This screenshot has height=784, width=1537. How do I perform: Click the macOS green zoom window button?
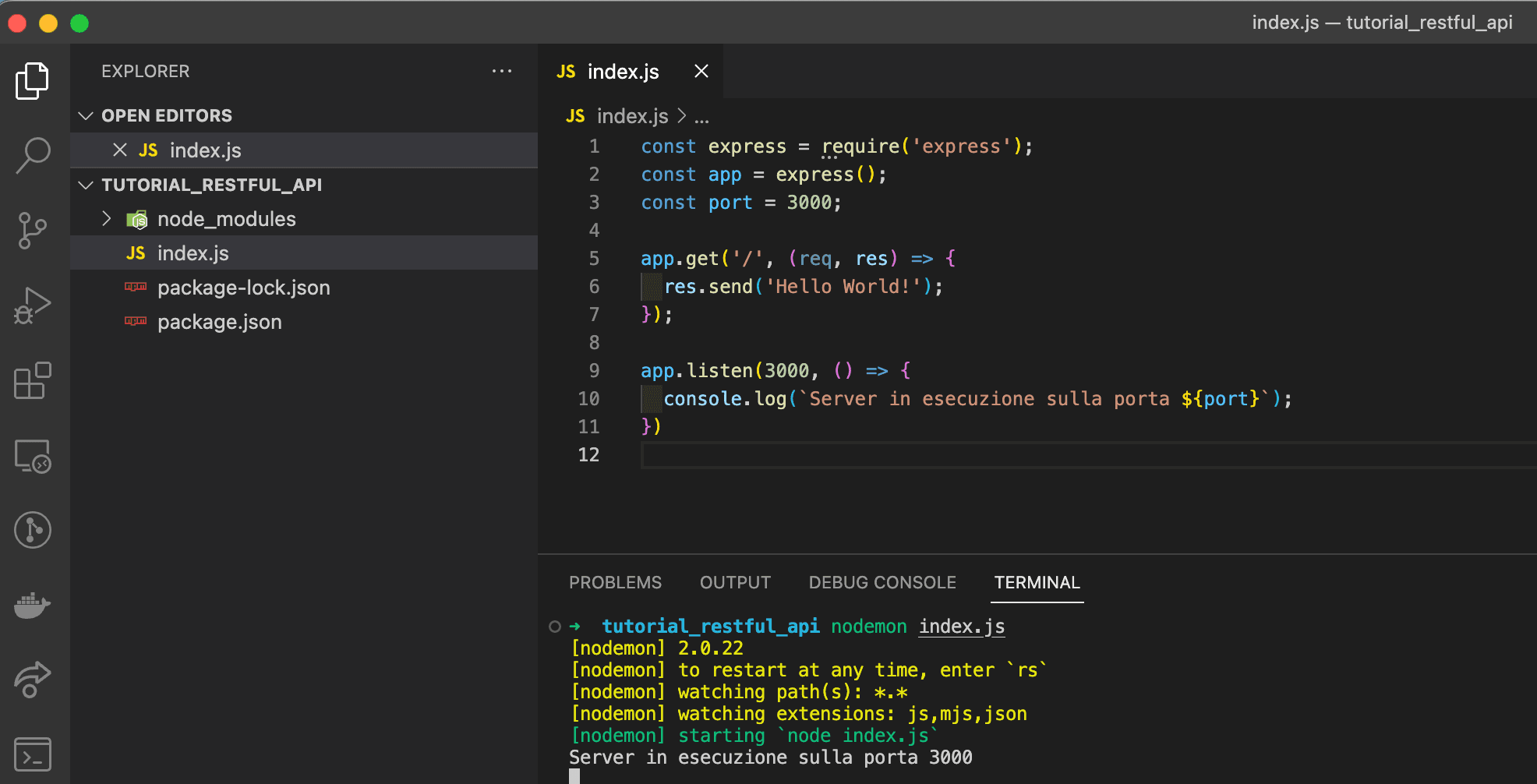point(79,23)
